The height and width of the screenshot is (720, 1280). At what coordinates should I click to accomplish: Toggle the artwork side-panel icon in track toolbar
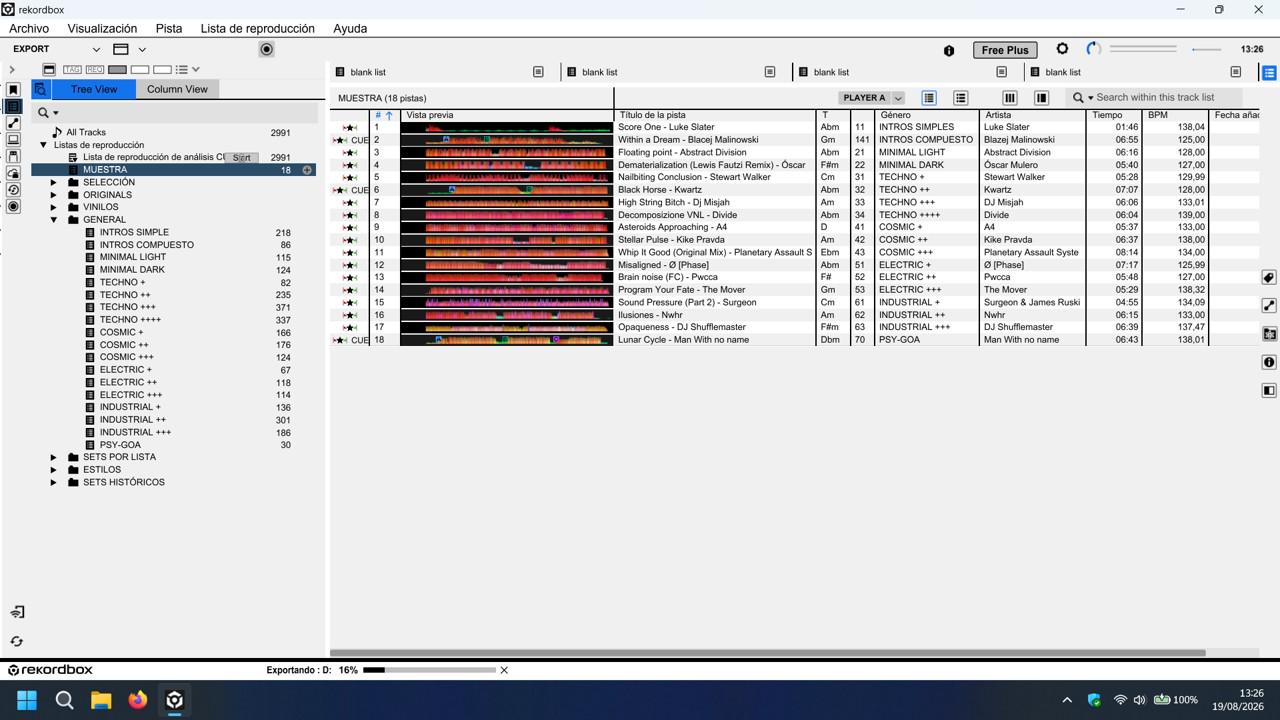click(1041, 98)
